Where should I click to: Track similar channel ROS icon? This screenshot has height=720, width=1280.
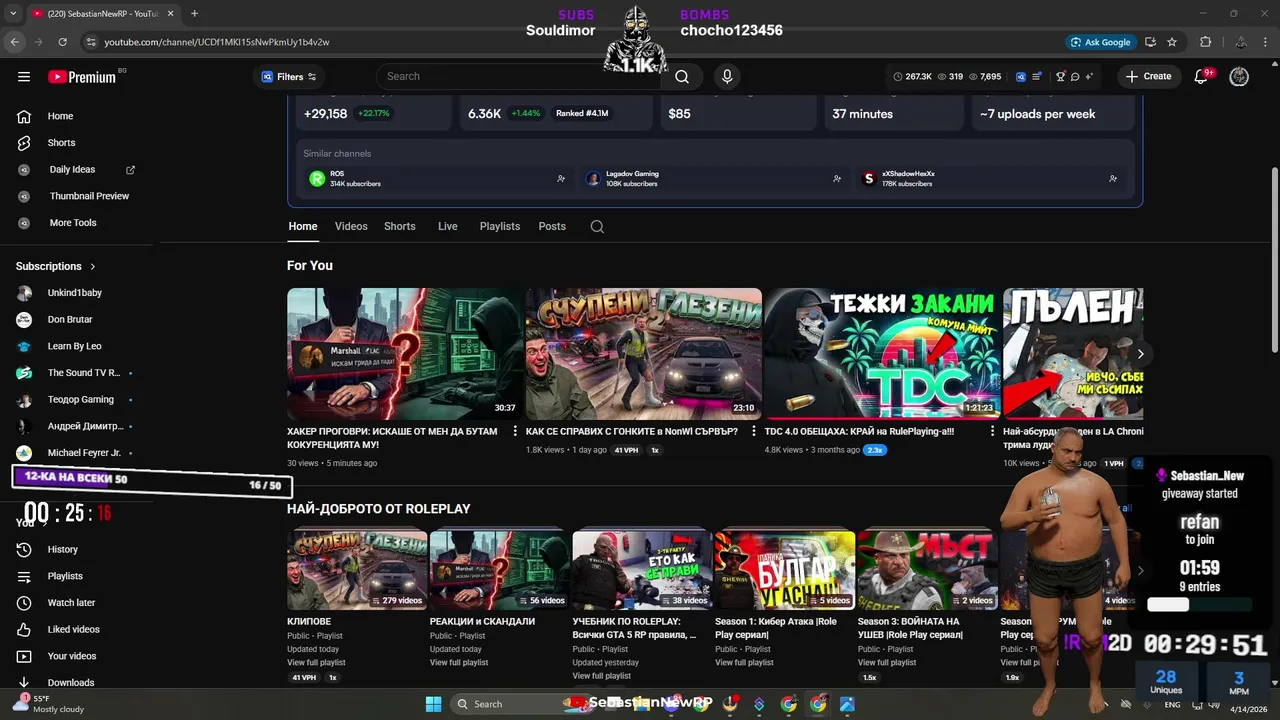(x=561, y=179)
